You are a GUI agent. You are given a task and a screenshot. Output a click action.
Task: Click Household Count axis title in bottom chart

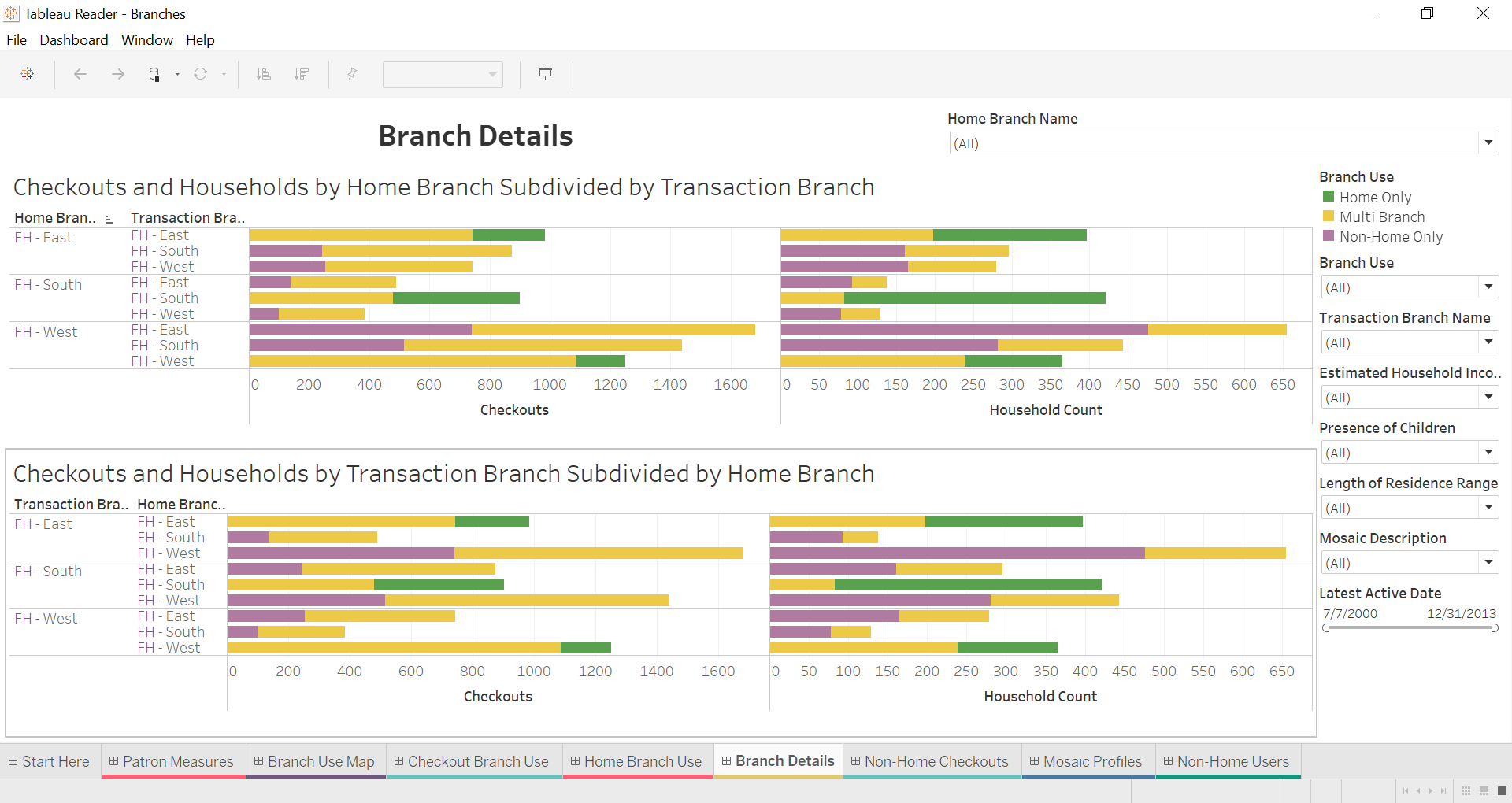(x=1040, y=697)
